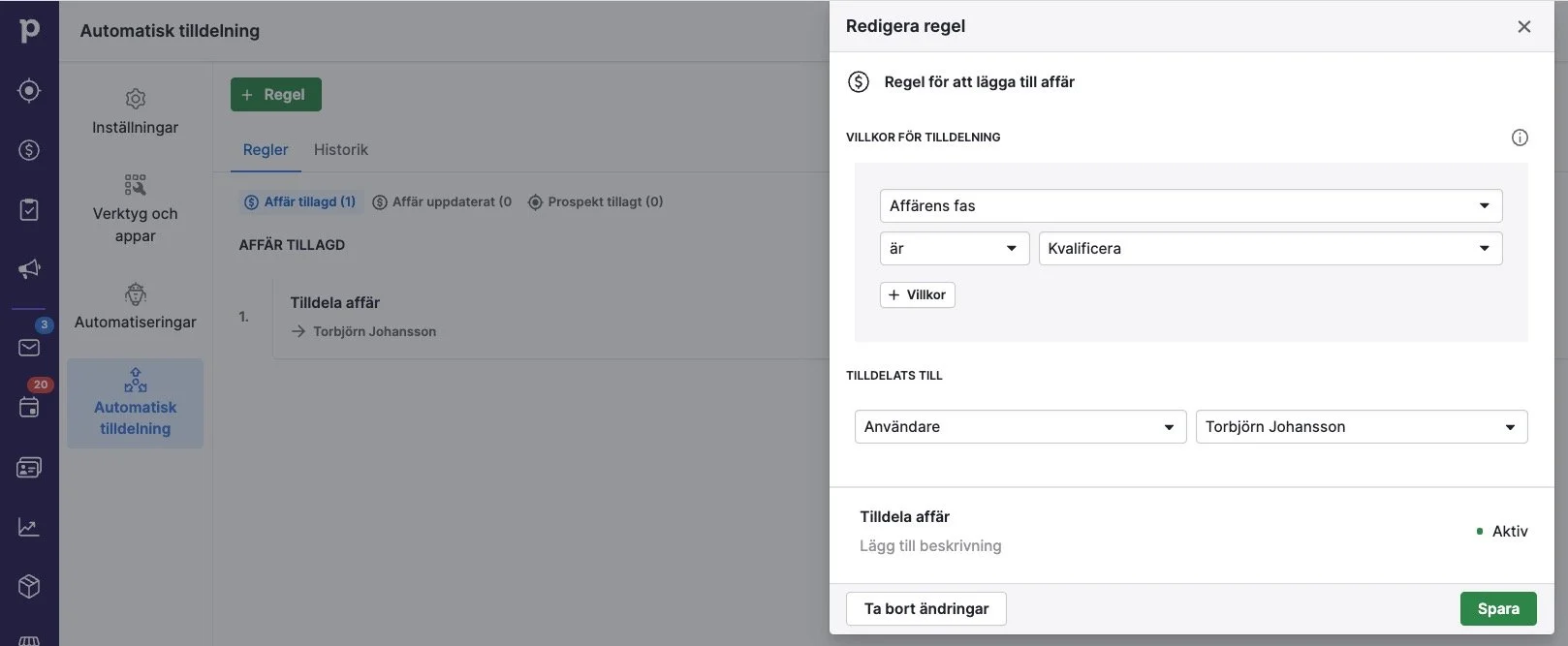Open calendar activities icon with 20 badge

(x=29, y=407)
